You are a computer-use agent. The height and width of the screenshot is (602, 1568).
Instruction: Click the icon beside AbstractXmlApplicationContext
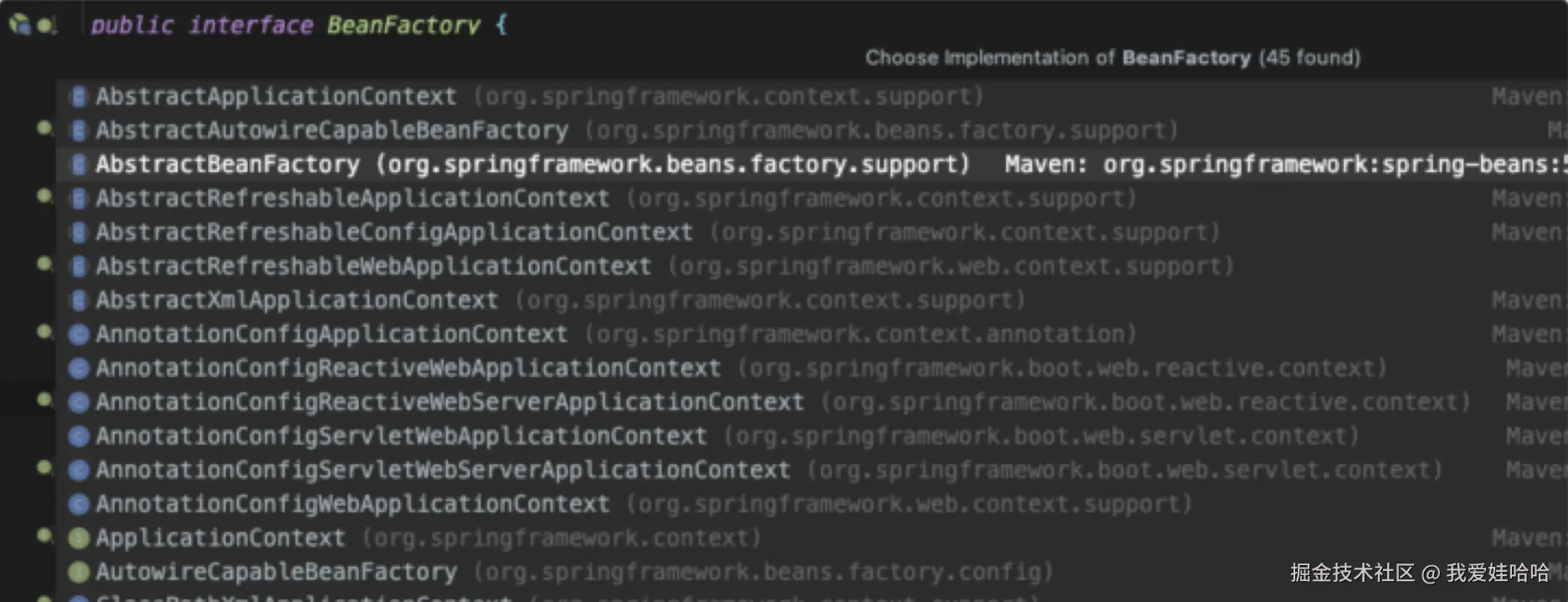click(79, 300)
